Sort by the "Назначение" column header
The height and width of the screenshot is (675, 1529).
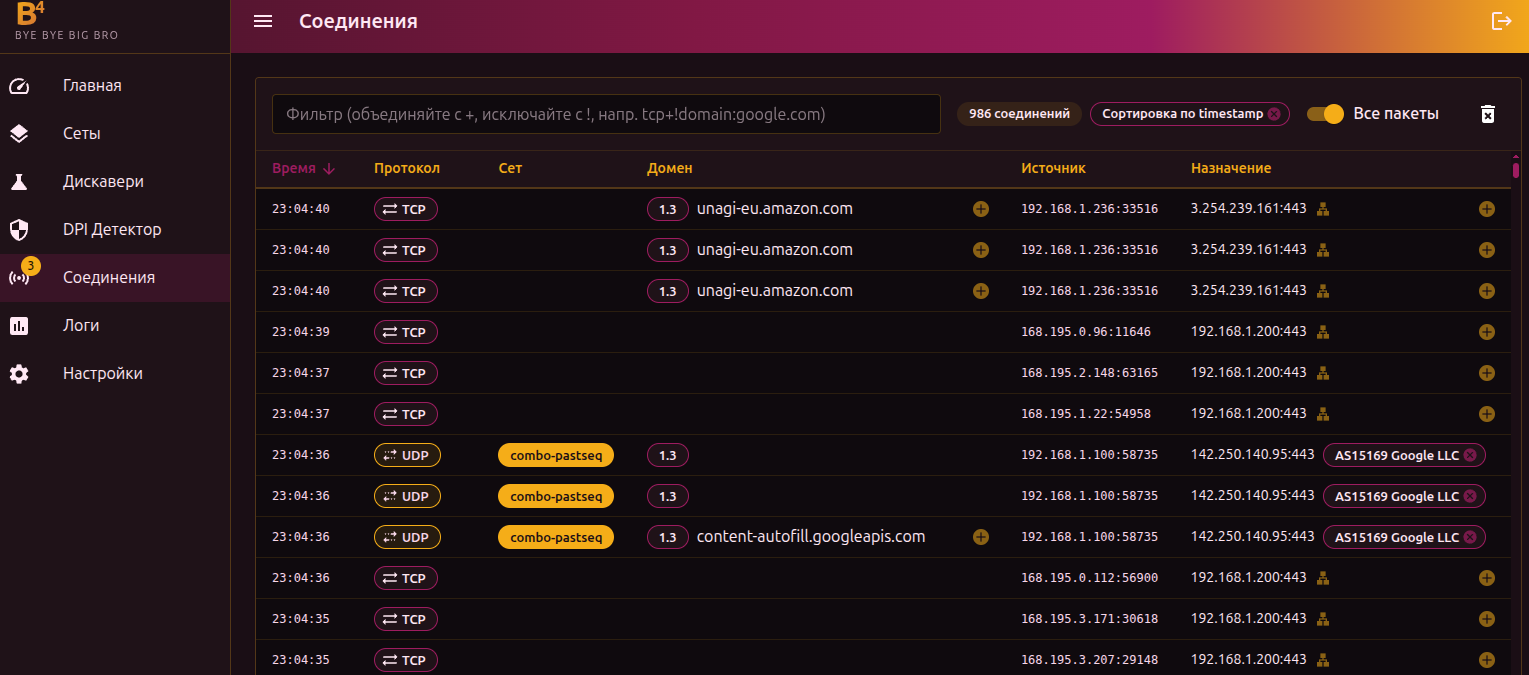coord(1230,169)
